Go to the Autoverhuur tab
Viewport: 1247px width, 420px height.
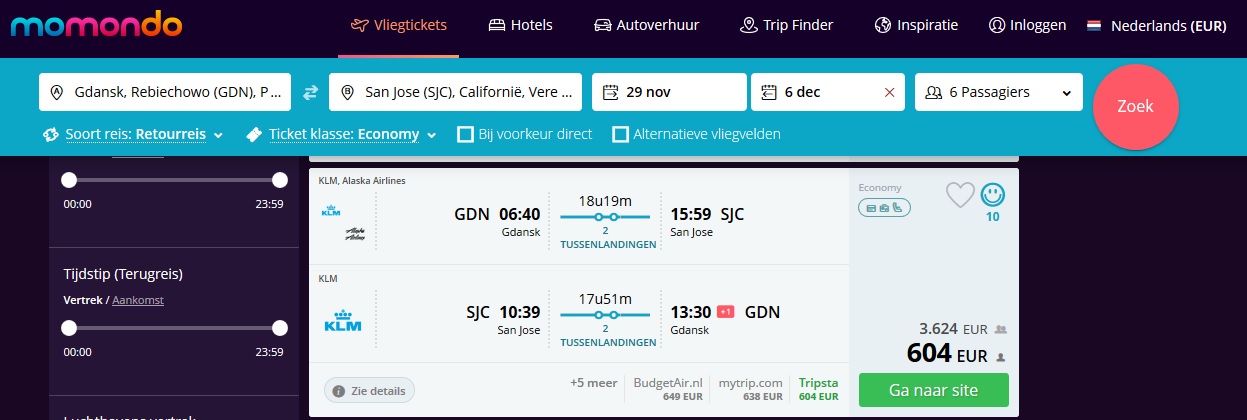point(646,25)
